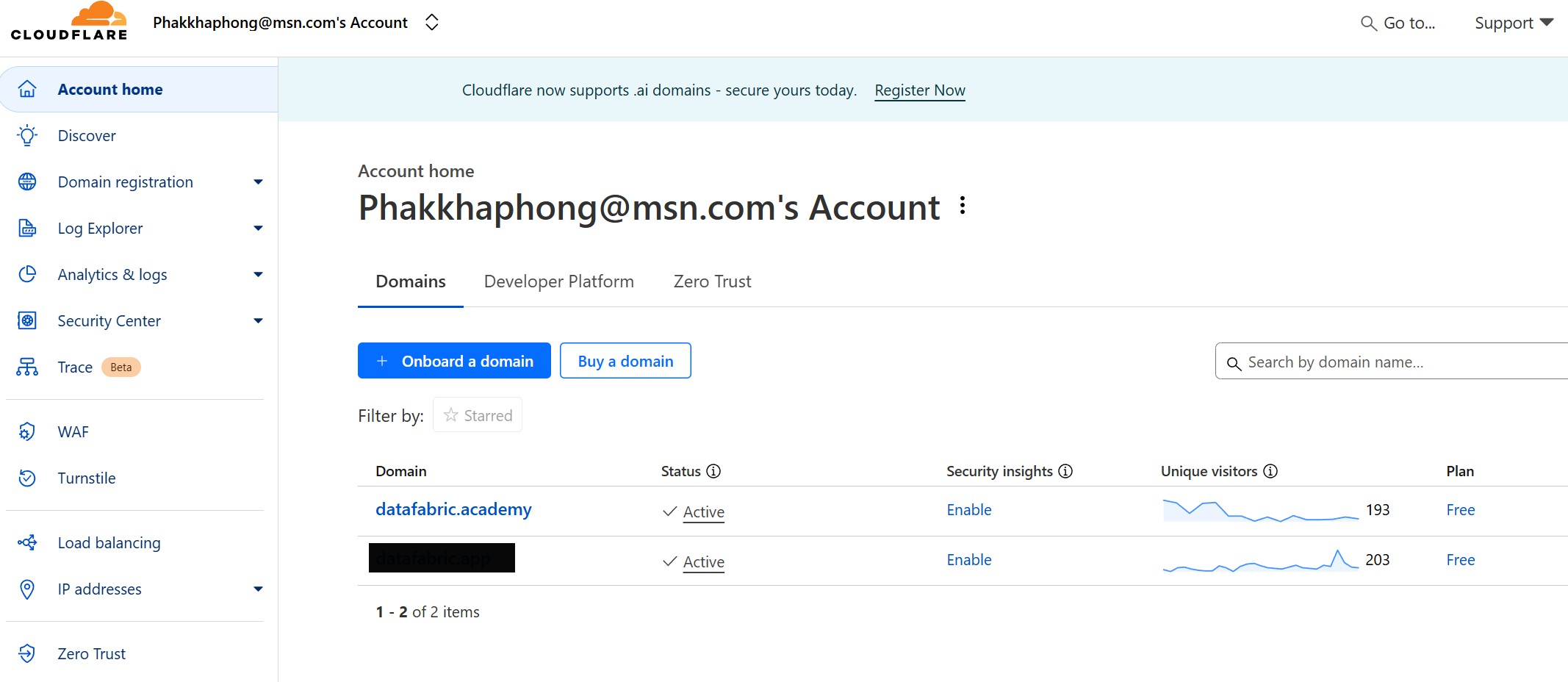This screenshot has height=682, width=1568.
Task: Open the account switcher dropdown
Action: pos(432,22)
